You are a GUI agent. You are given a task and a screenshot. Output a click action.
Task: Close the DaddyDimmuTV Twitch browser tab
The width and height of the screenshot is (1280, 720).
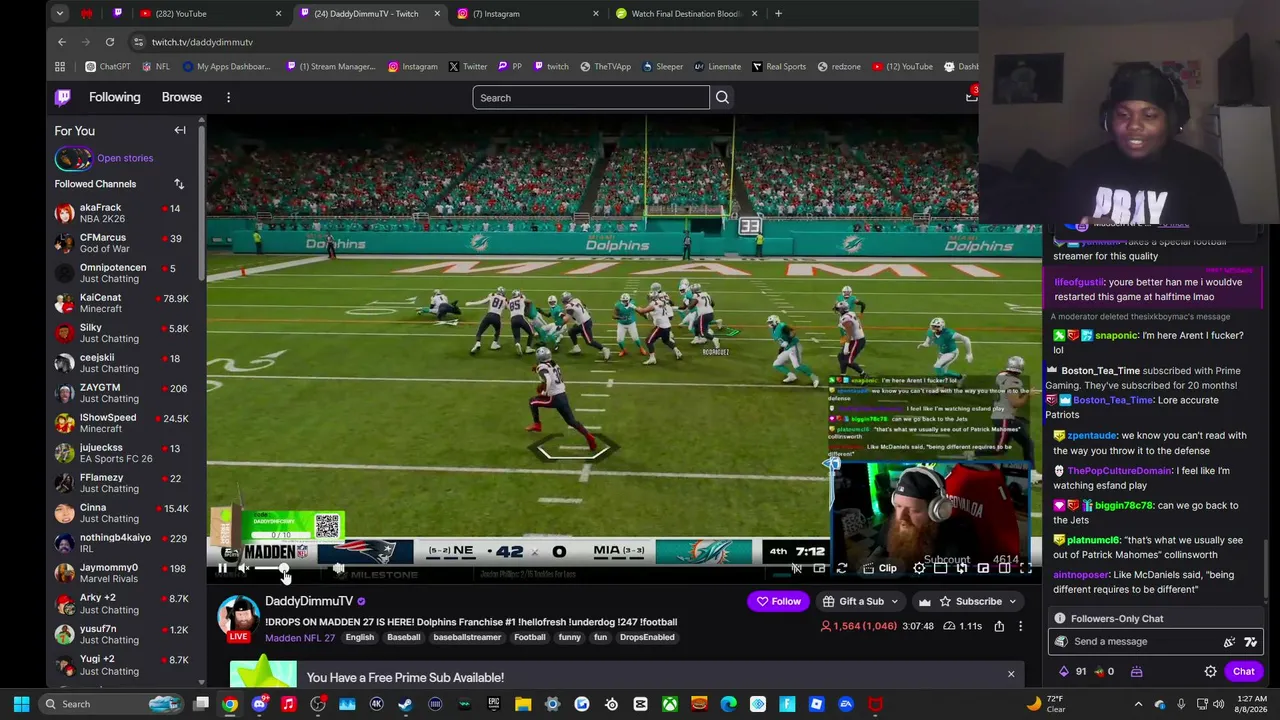(x=437, y=14)
